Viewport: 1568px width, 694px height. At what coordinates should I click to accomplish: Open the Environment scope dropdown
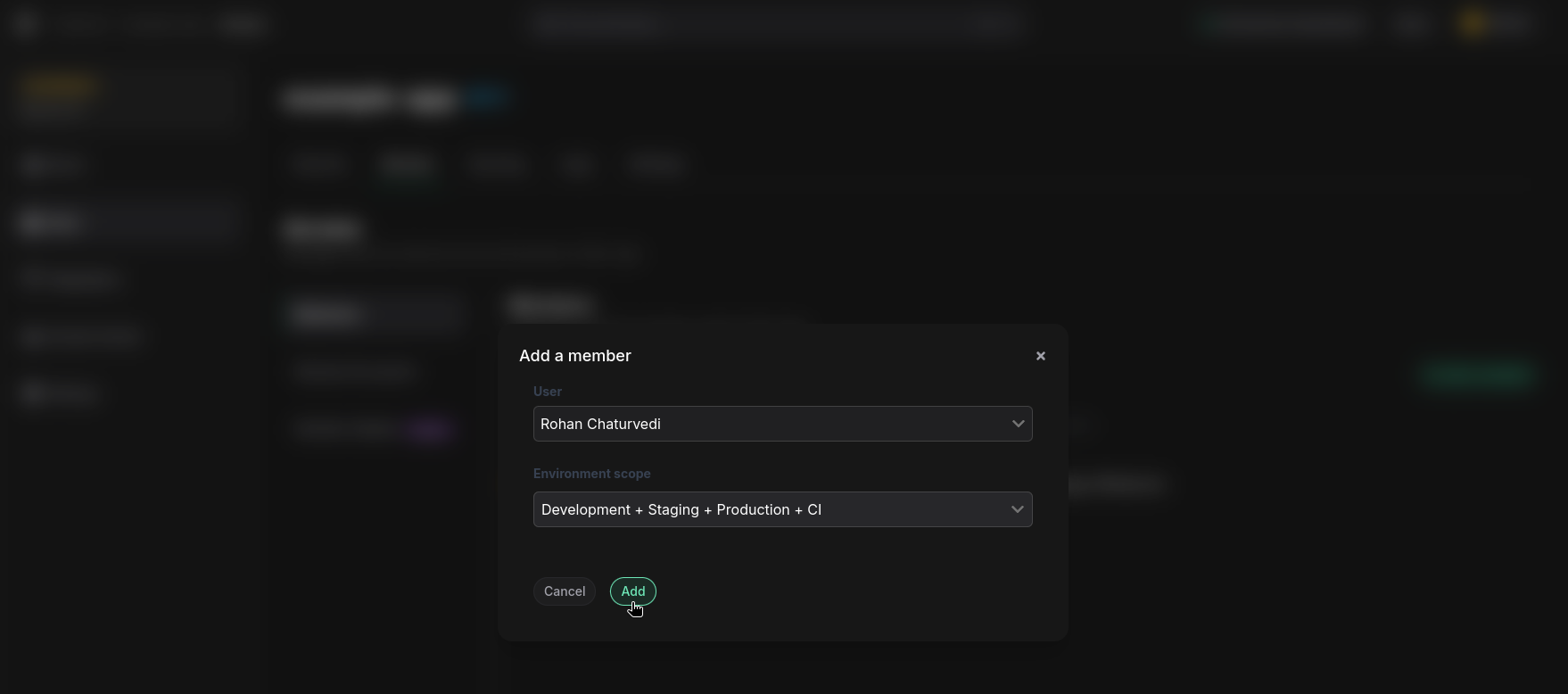[781, 509]
